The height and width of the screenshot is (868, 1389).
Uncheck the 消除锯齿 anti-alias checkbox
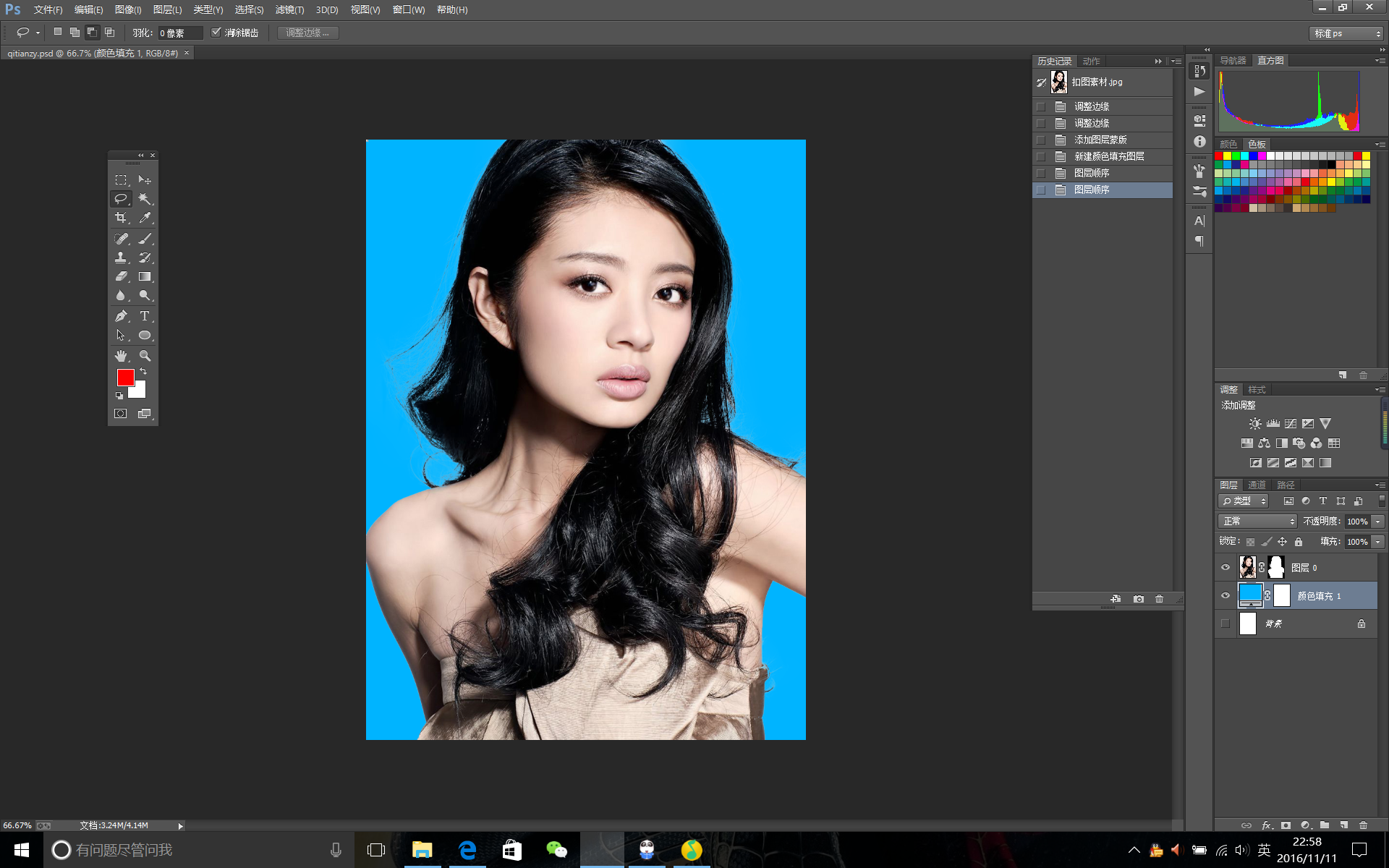click(216, 33)
